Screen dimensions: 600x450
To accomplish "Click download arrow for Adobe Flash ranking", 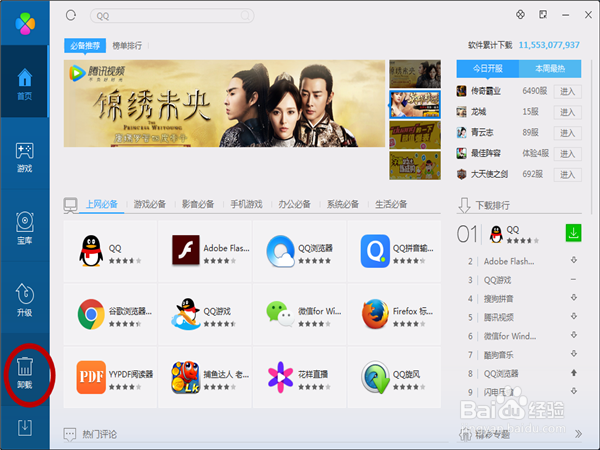I will coord(574,260).
